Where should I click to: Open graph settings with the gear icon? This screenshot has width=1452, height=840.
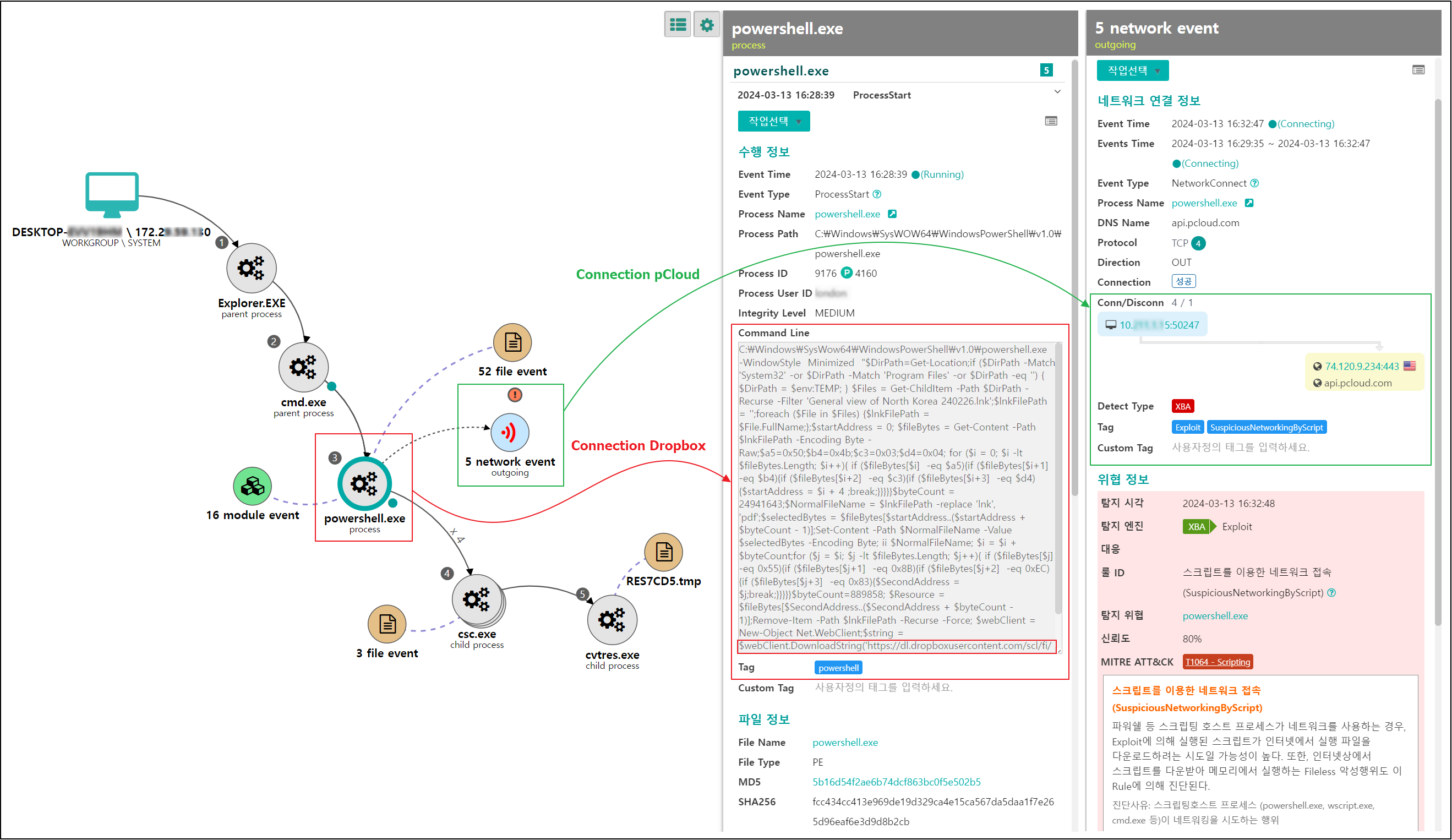coord(706,25)
